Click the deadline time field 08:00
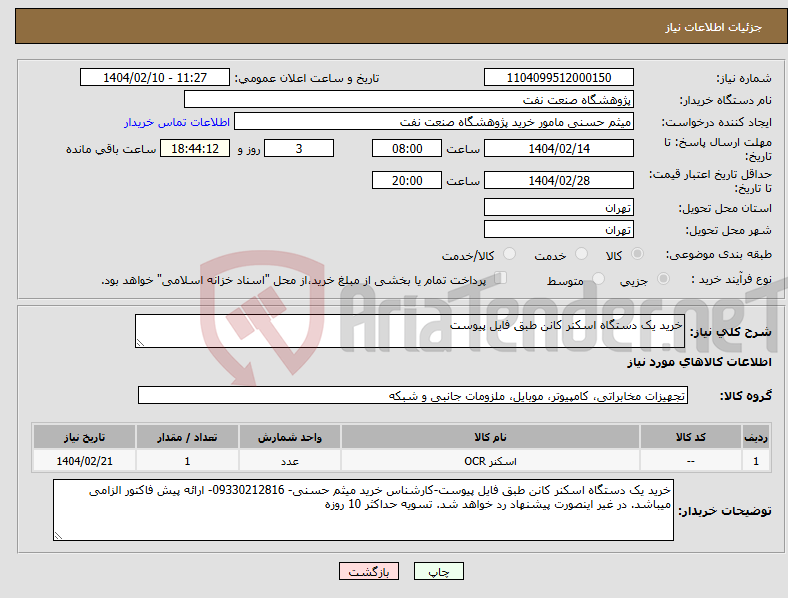Viewport: 788px width, 598px height. [x=407, y=148]
